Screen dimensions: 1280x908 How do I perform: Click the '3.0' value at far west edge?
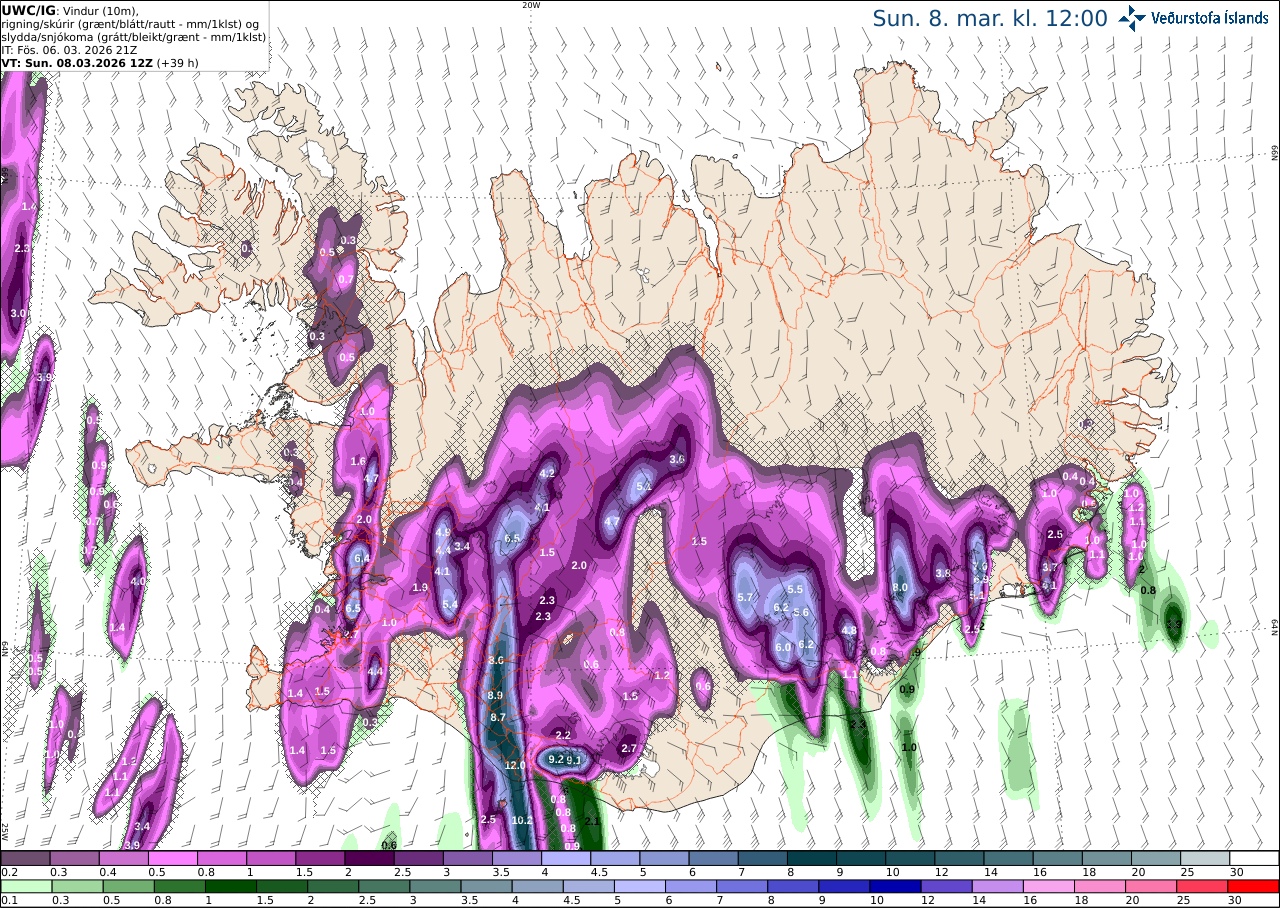[x=18, y=313]
